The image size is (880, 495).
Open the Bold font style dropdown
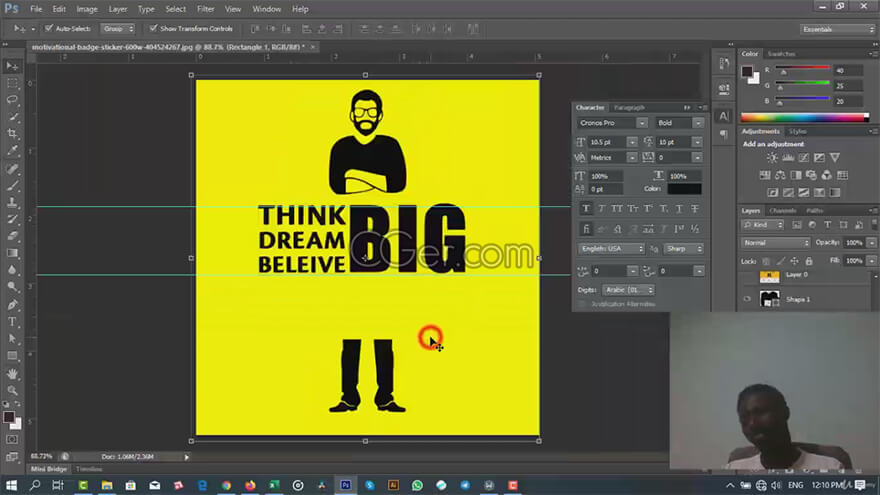[x=698, y=123]
